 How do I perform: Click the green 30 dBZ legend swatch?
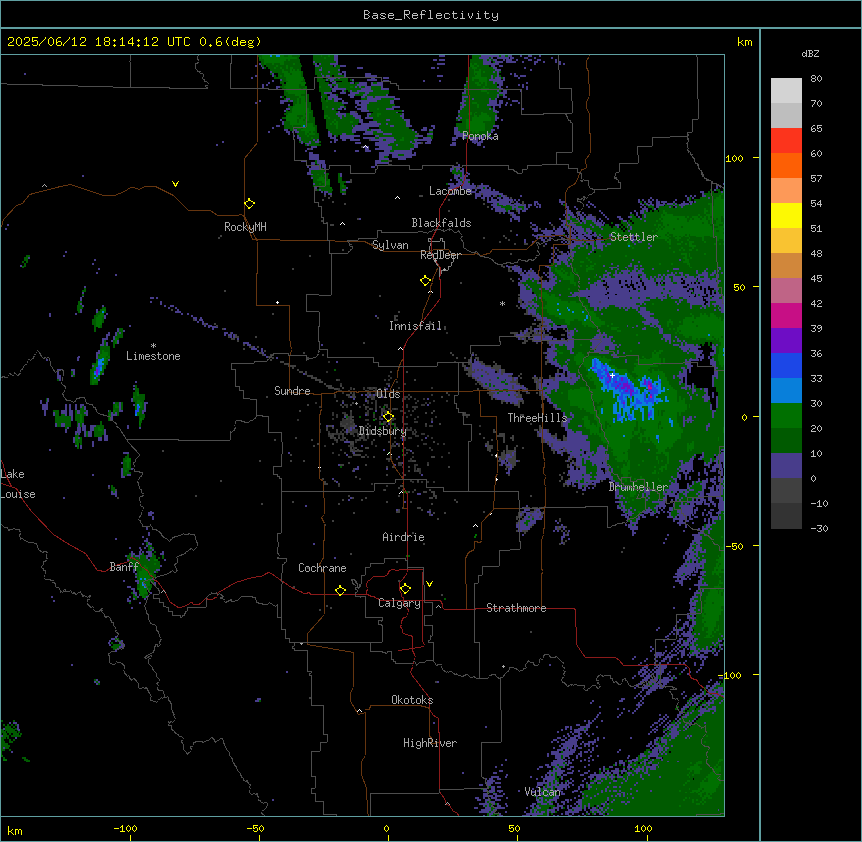786,416
